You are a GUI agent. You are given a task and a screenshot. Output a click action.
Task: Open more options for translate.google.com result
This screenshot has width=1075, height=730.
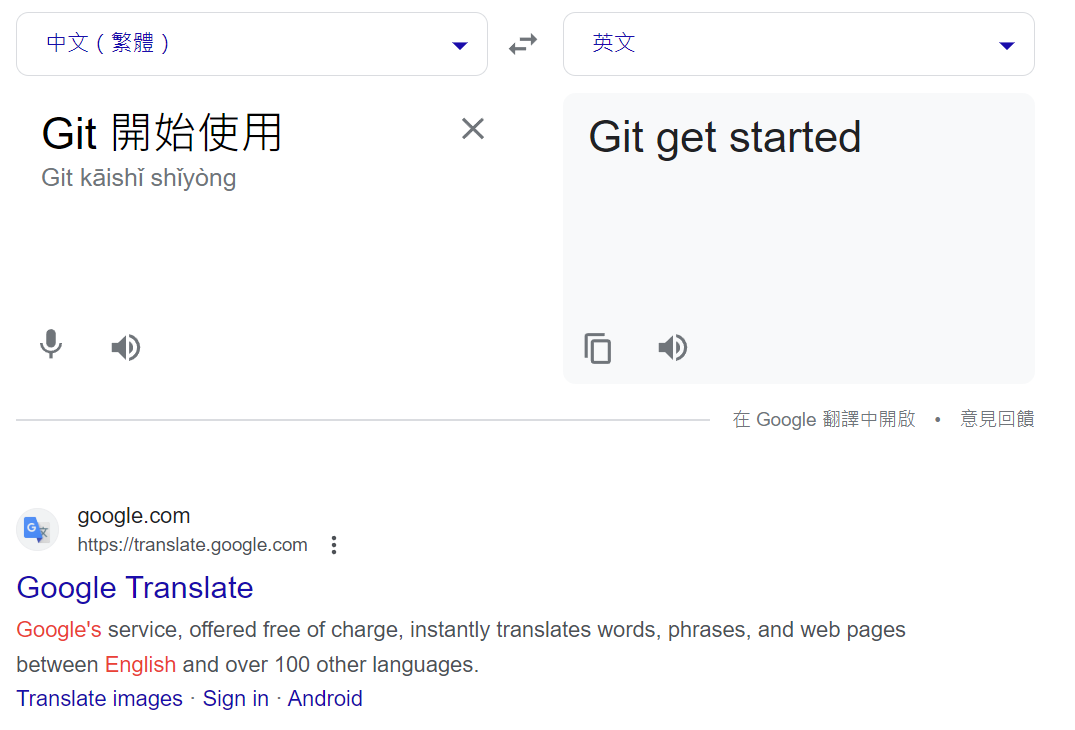(x=334, y=545)
